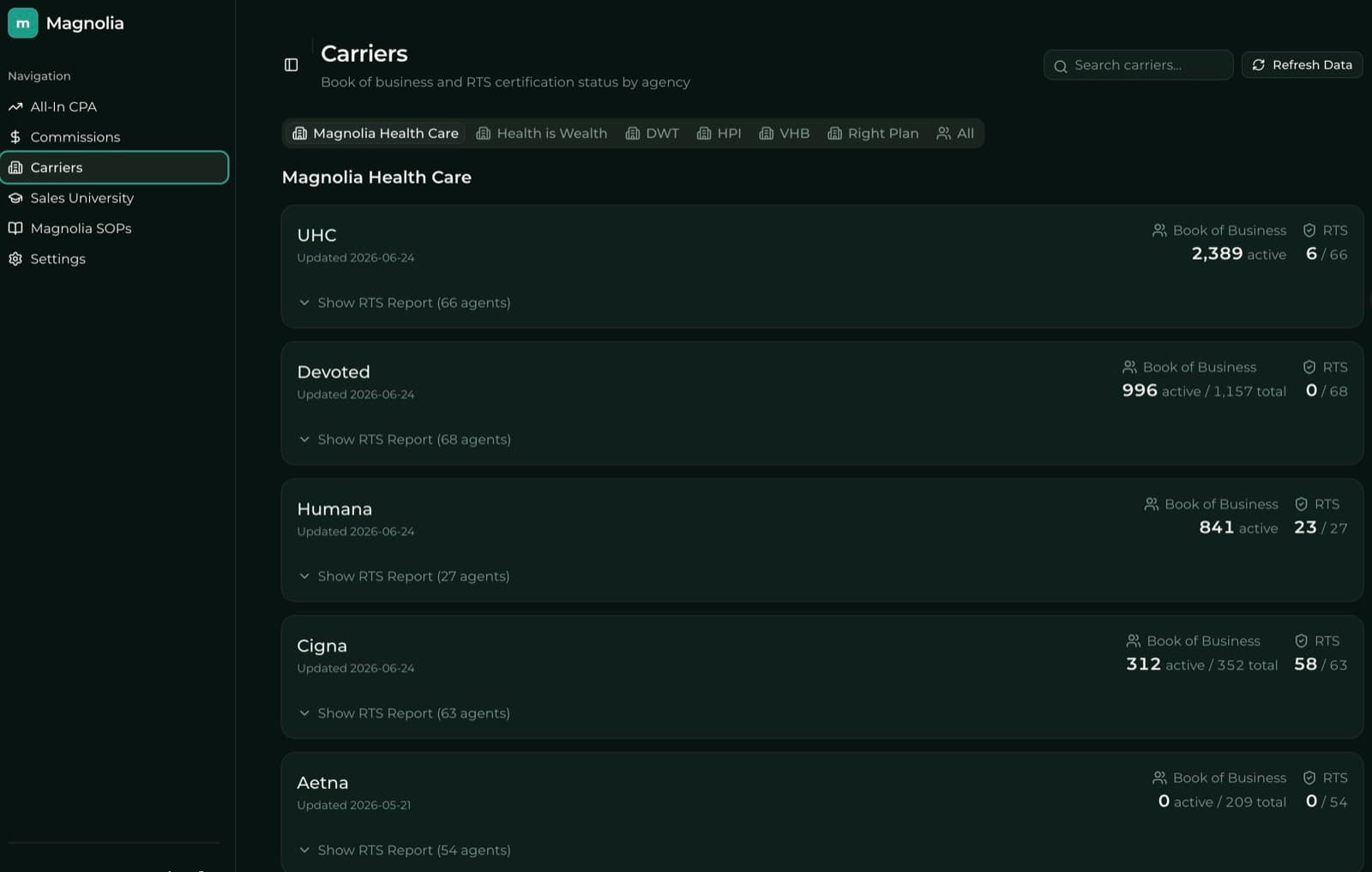1372x872 pixels.
Task: Click Humana's 841 active count
Action: (1238, 528)
